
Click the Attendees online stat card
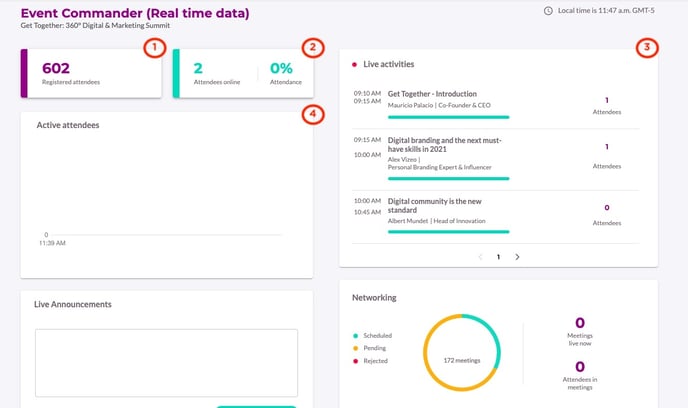click(215, 74)
